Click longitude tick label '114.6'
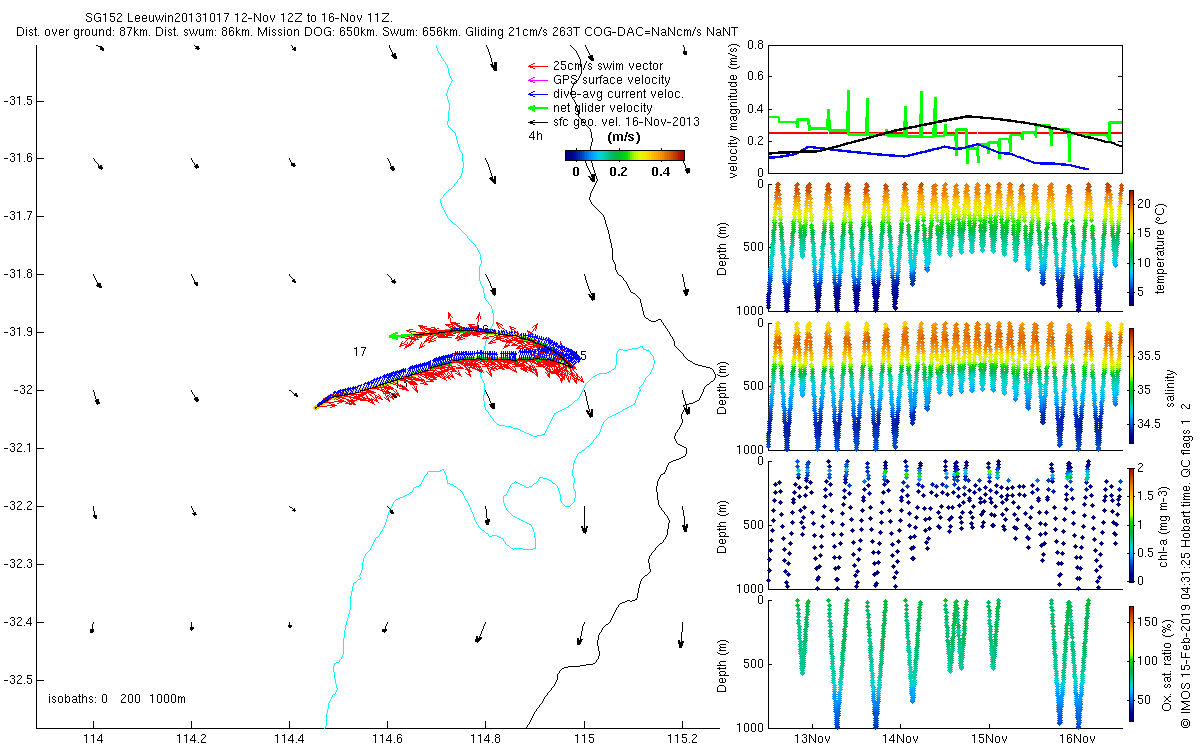 tap(387, 739)
